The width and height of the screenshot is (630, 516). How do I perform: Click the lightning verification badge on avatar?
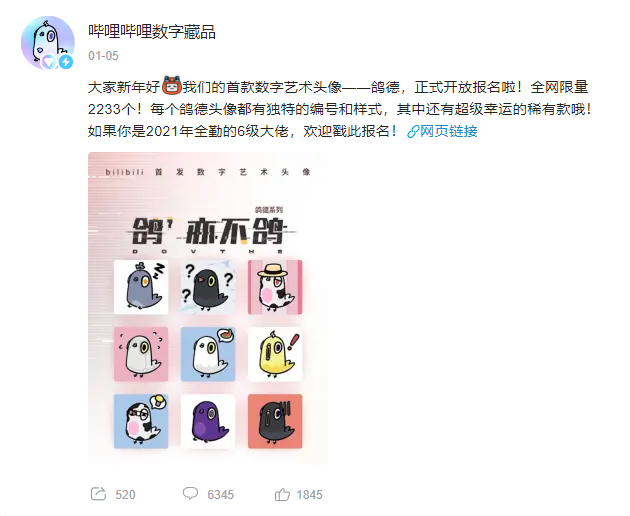(x=66, y=62)
